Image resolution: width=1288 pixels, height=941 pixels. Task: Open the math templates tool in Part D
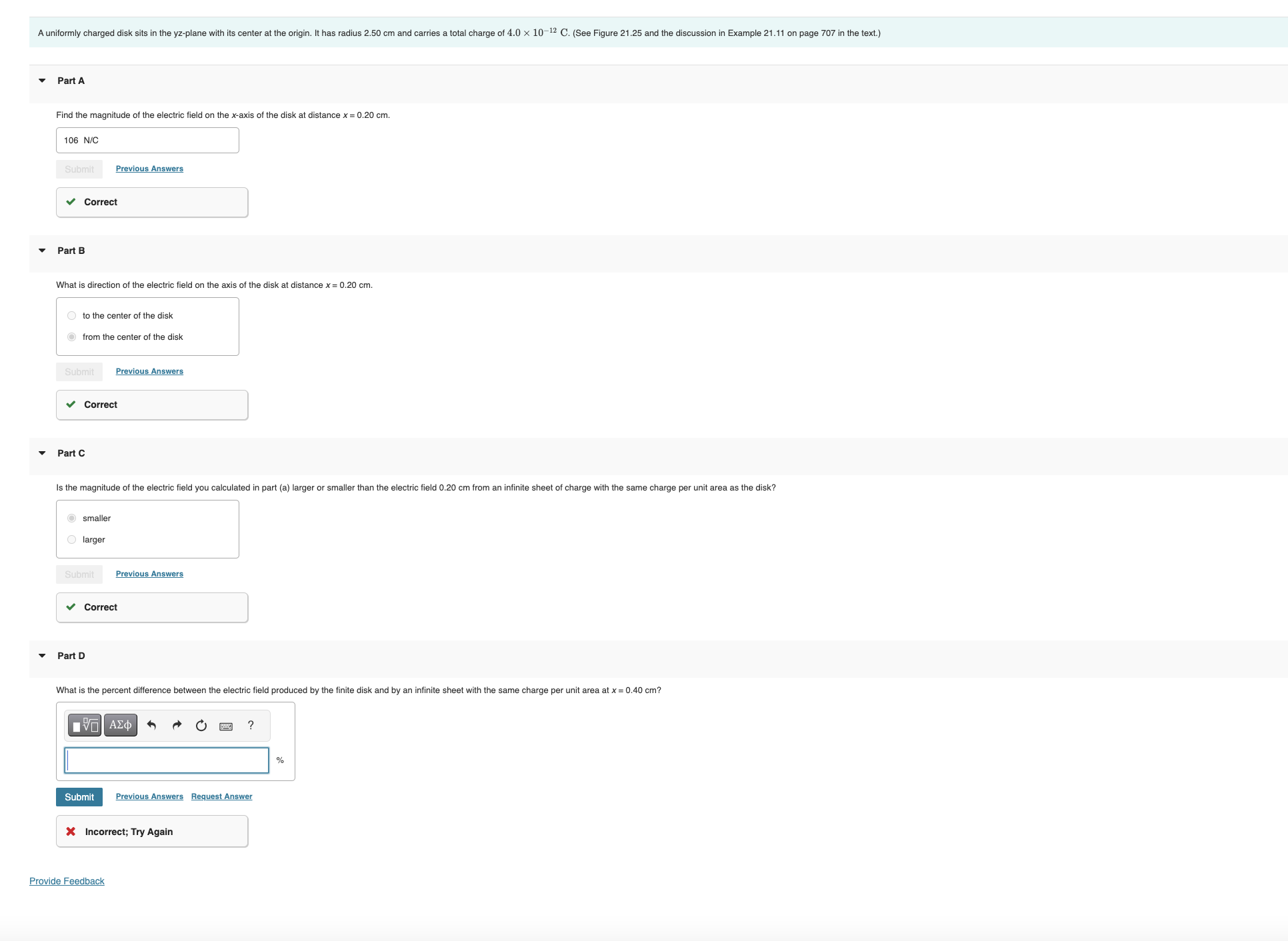tap(85, 725)
